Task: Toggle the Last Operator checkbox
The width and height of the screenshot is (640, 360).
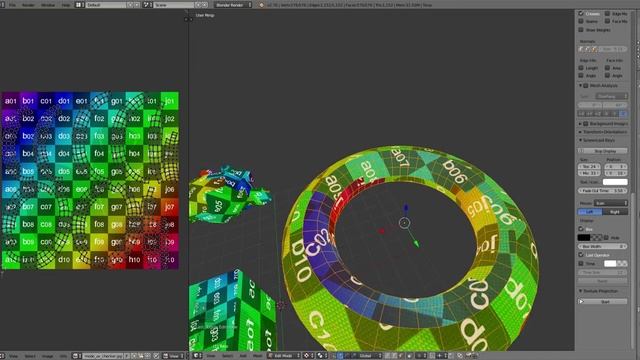Action: 581,255
